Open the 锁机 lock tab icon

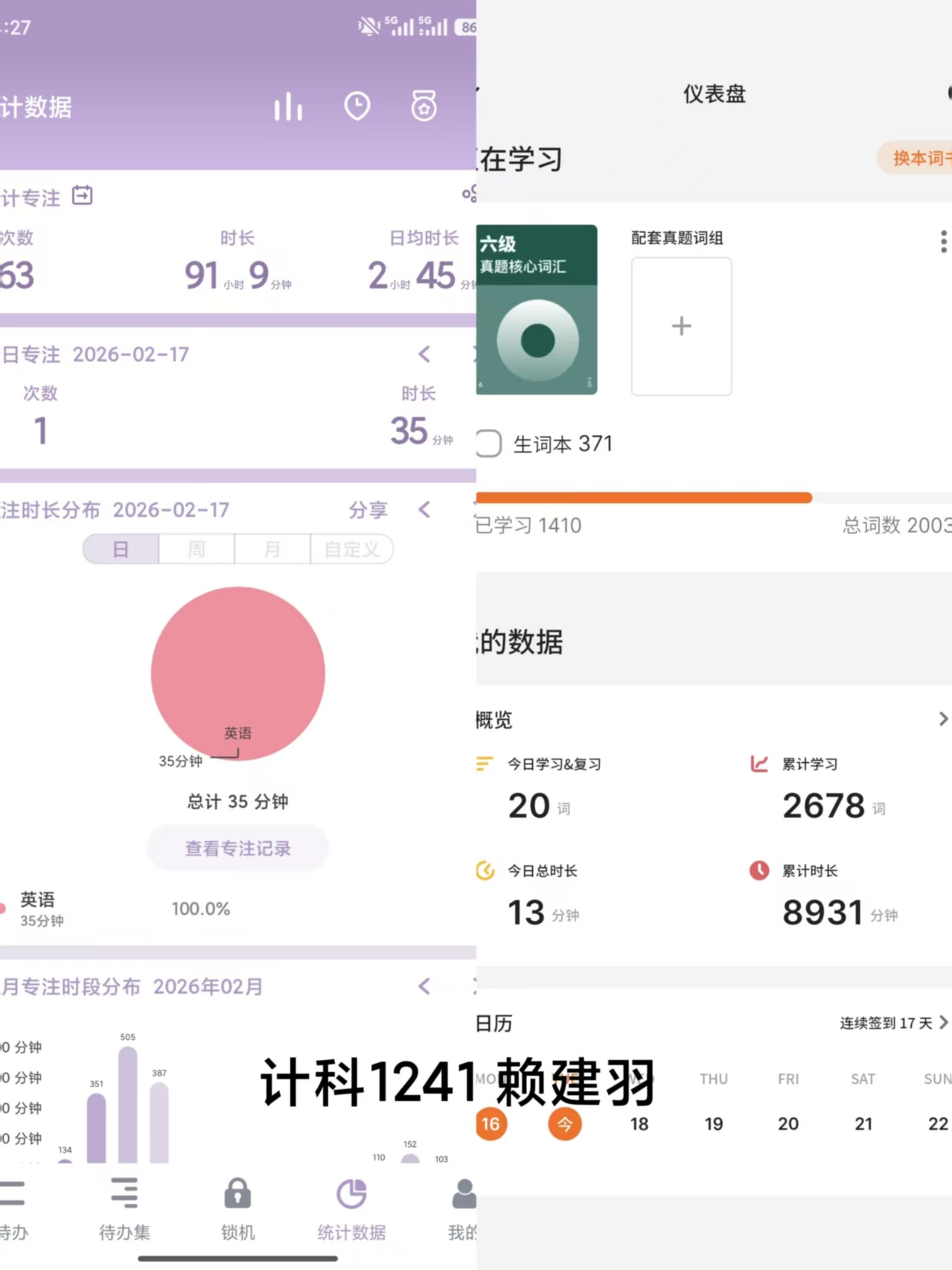(x=237, y=1195)
